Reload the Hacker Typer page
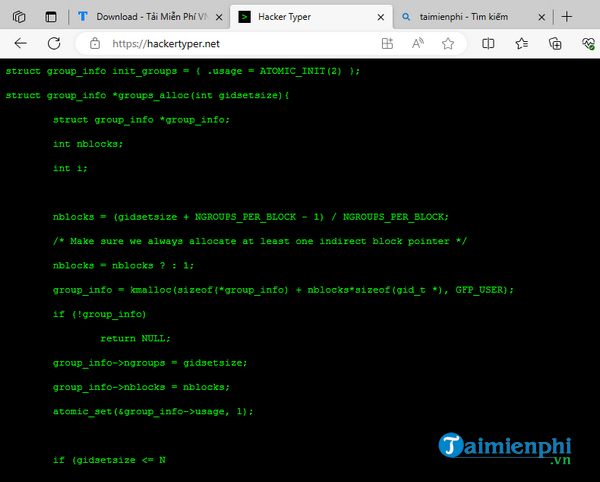 click(x=56, y=44)
